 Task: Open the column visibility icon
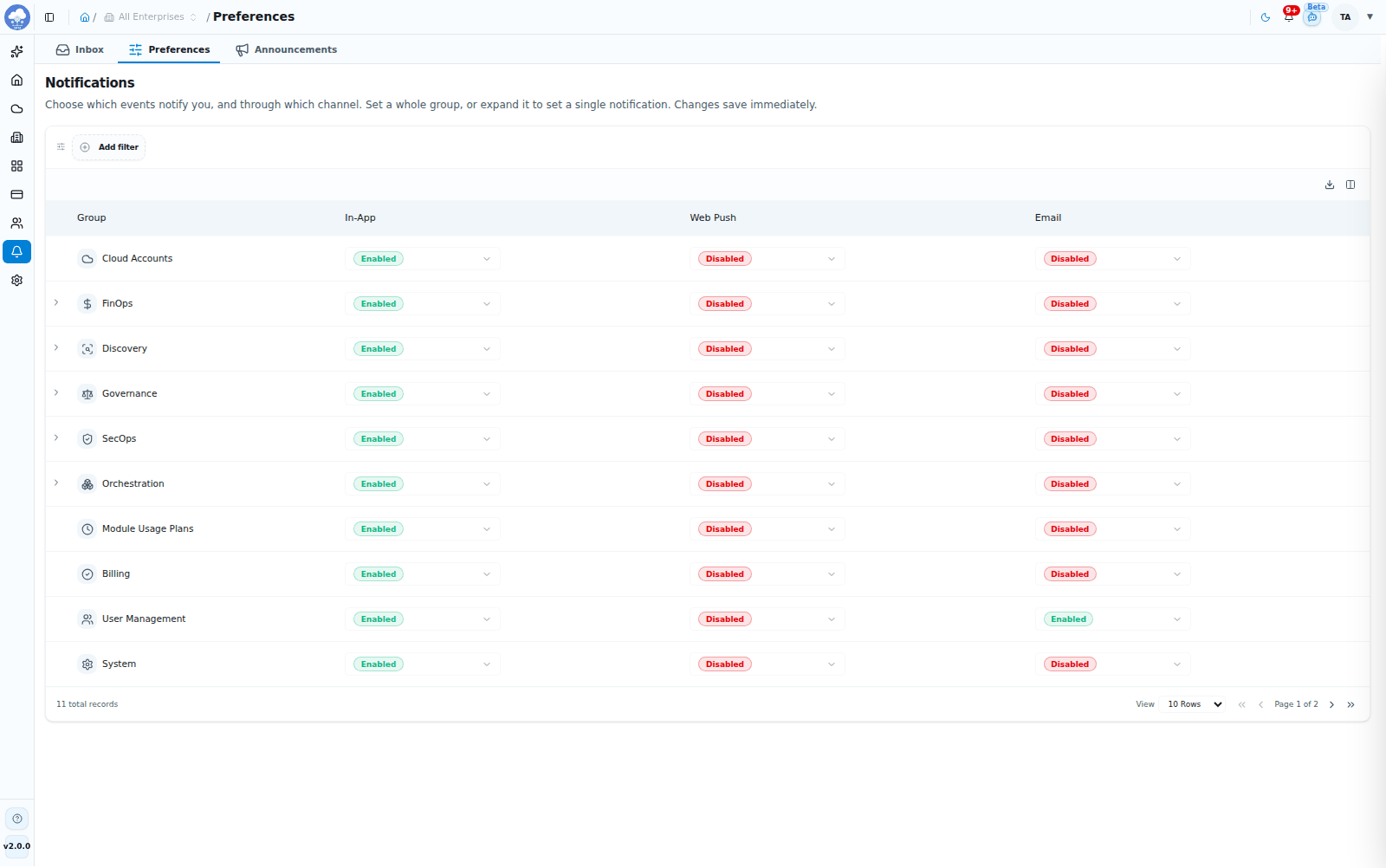tap(1350, 185)
